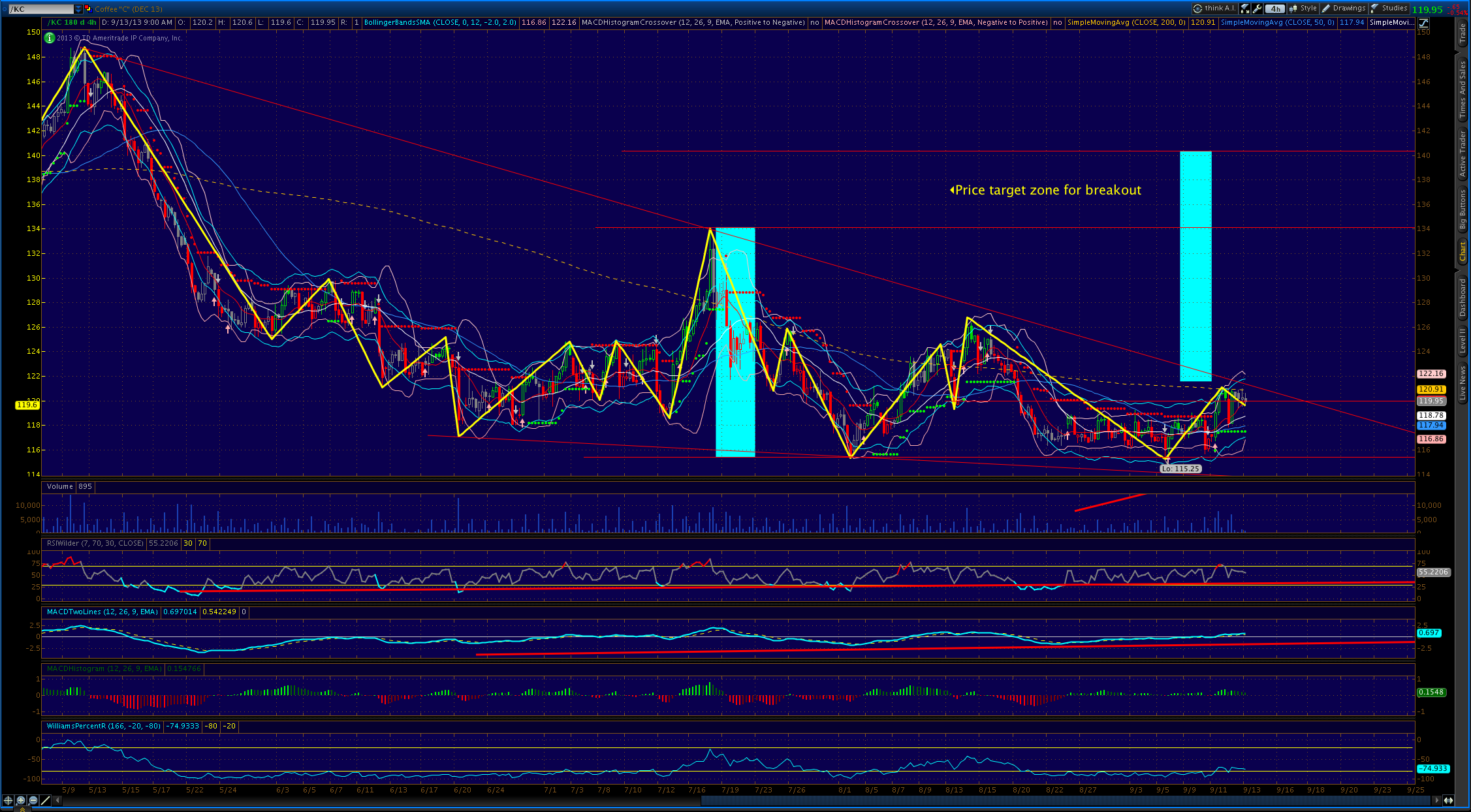This screenshot has height=812, width=1471.
Task: Click the 0.697 MACD value bubble
Action: (1429, 632)
